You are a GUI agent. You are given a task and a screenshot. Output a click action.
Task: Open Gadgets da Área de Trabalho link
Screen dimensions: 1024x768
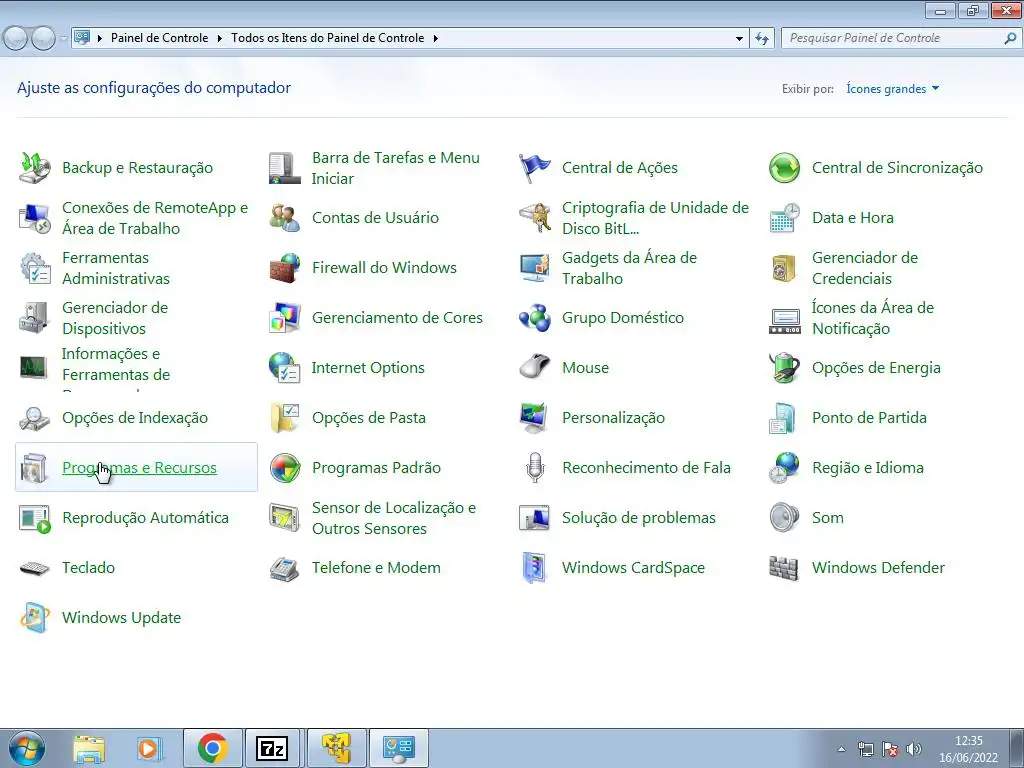coord(629,268)
